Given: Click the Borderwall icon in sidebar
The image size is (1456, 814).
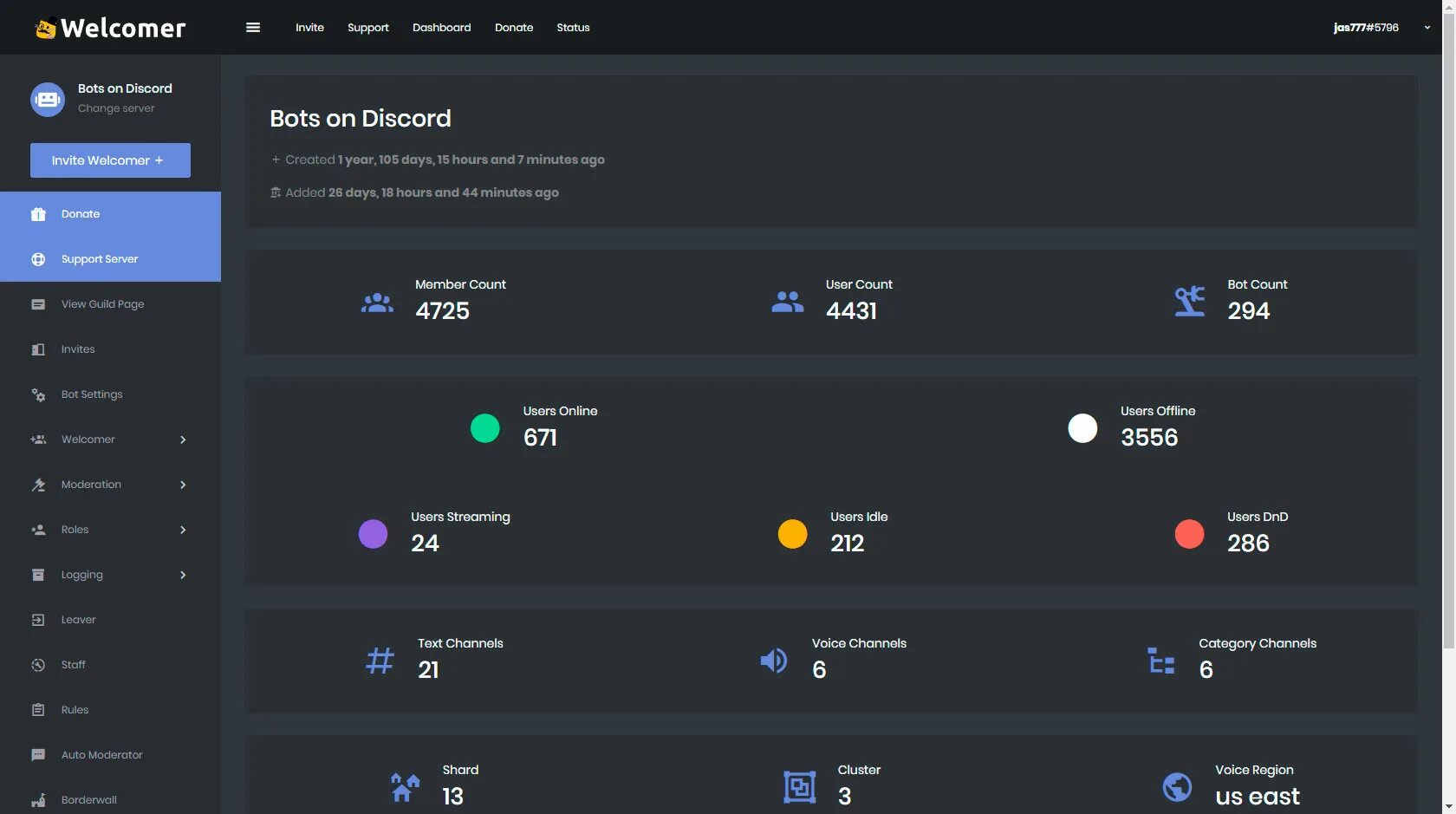Looking at the screenshot, I should (x=38, y=800).
